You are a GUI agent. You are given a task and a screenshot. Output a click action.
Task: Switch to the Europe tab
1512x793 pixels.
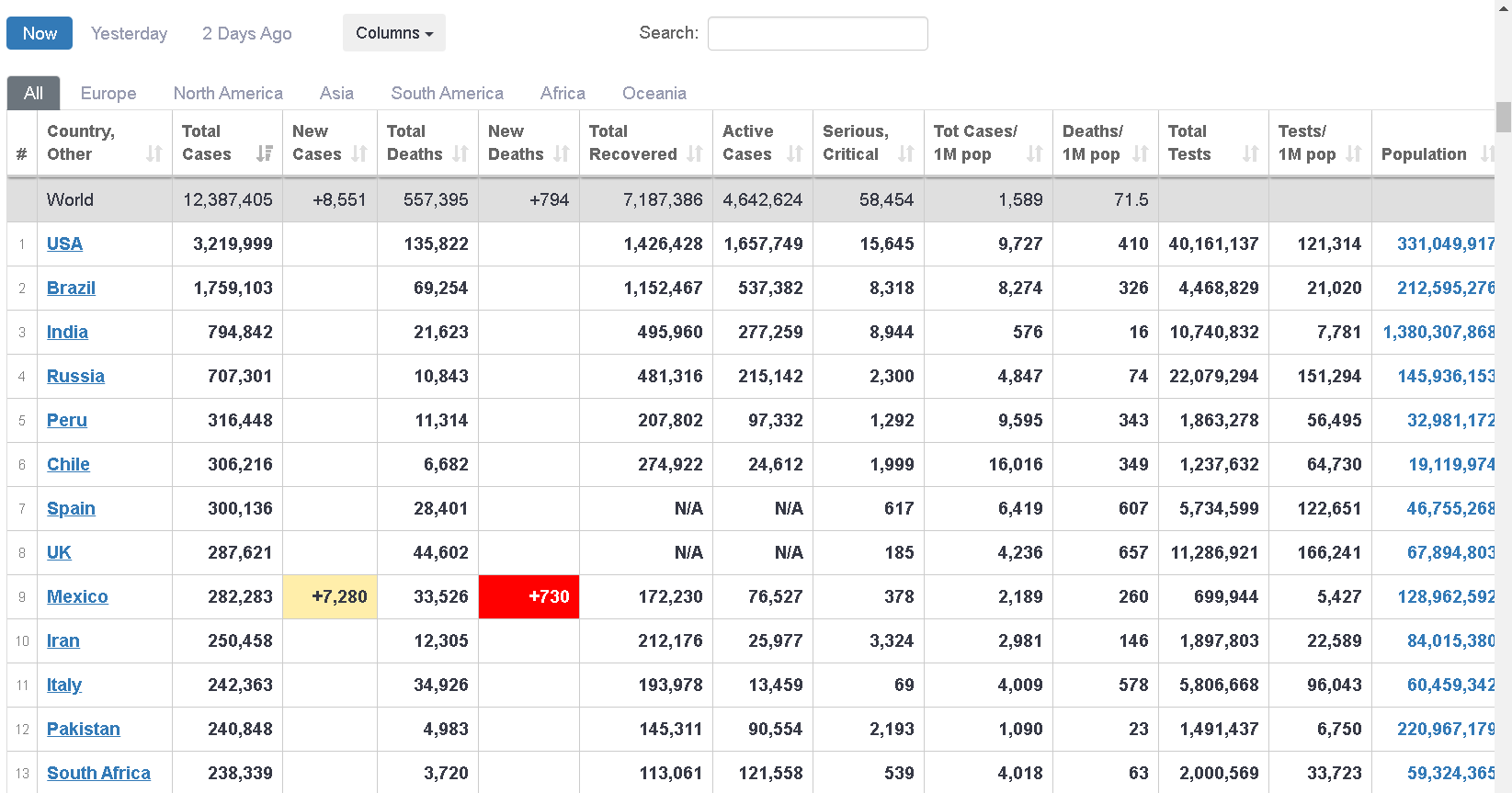pos(108,93)
